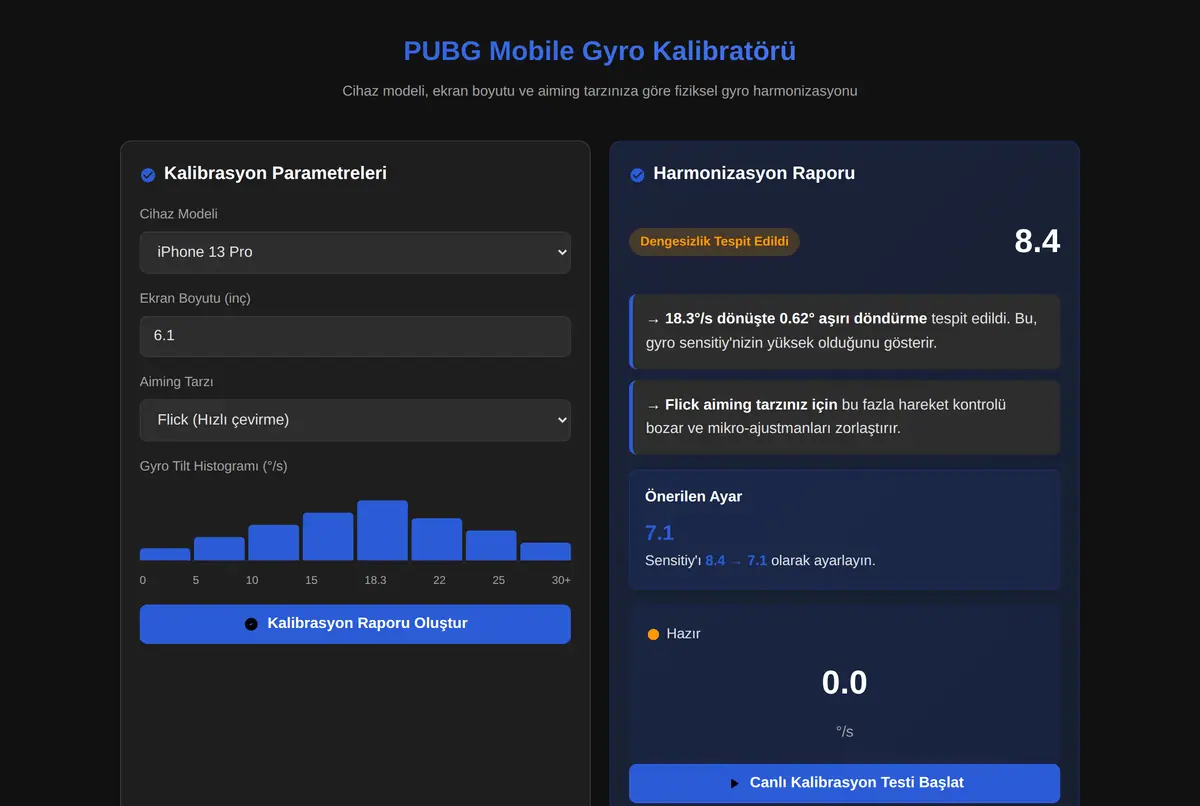Click the Sensitiy'ı 8.4 → 7.1 text
1200x806 pixels.
click(x=760, y=560)
